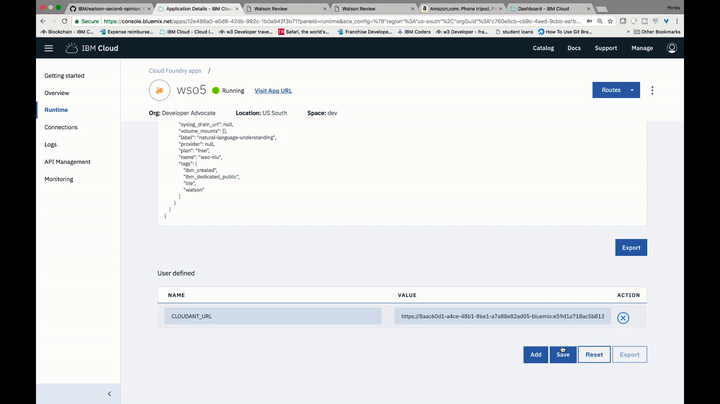
Task: Reload the page
Action: click(x=64, y=21)
